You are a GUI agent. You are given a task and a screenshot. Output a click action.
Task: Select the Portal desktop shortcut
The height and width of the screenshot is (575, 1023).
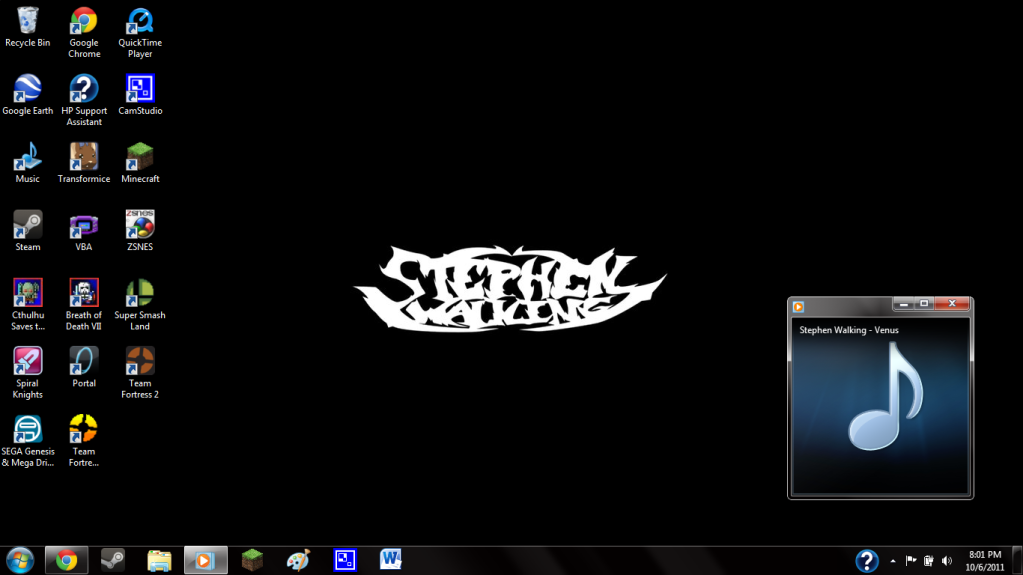pyautogui.click(x=84, y=367)
